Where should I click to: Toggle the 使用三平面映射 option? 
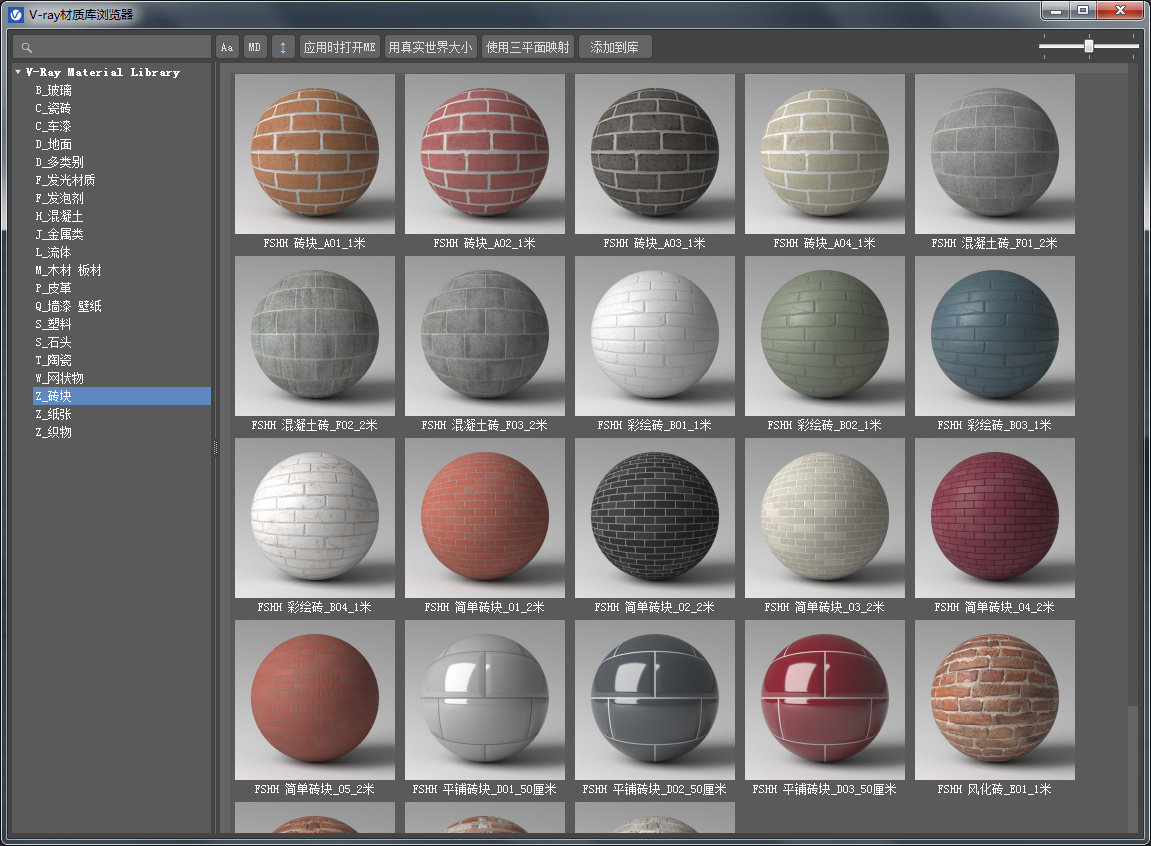[x=528, y=47]
